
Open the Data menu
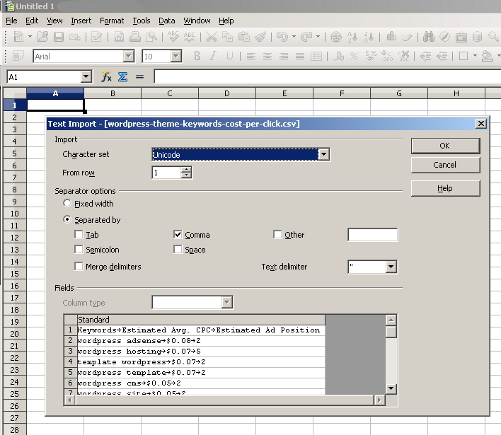point(167,21)
